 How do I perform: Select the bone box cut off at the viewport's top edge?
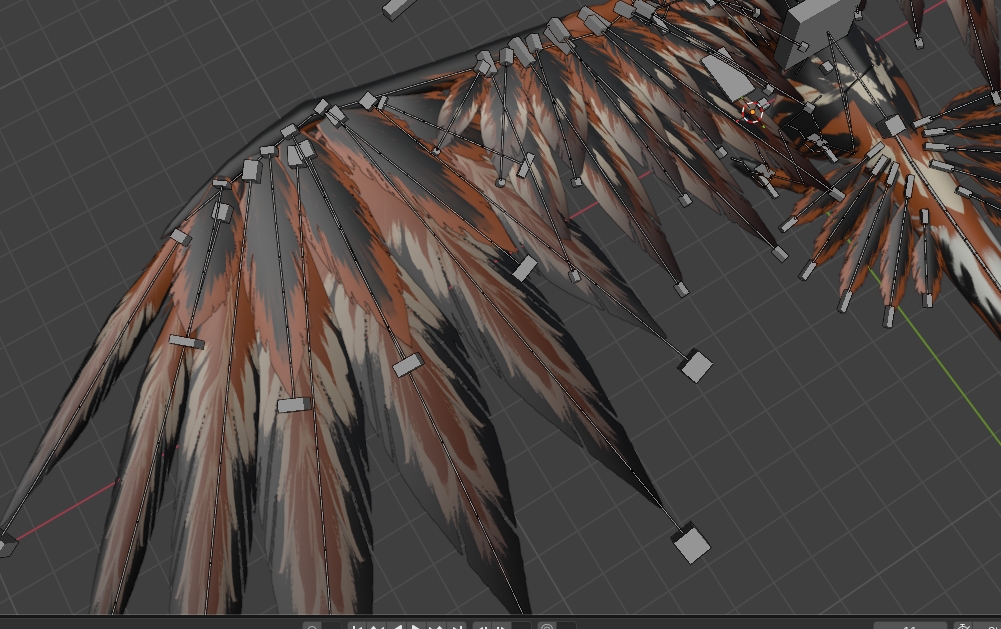click(399, 8)
